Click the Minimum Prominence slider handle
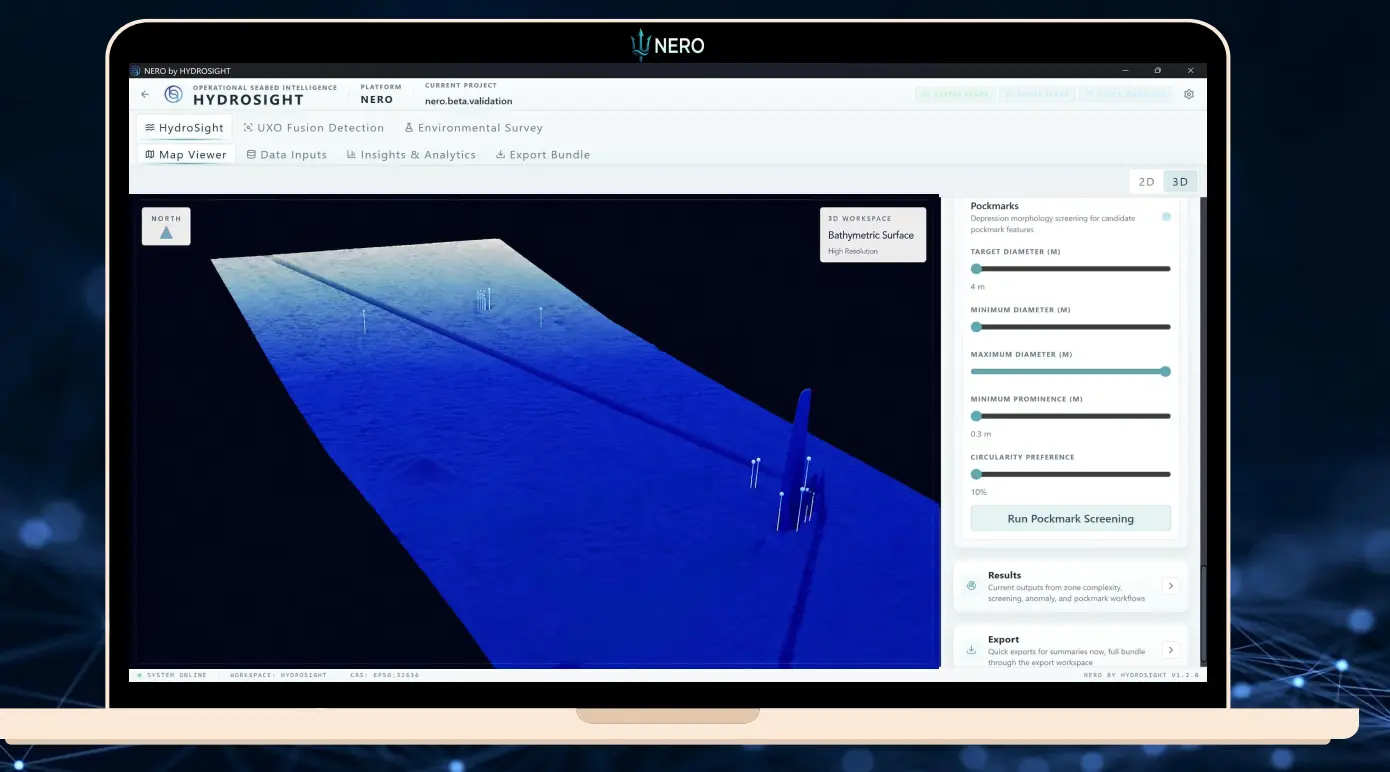The image size is (1390, 772). 976,416
